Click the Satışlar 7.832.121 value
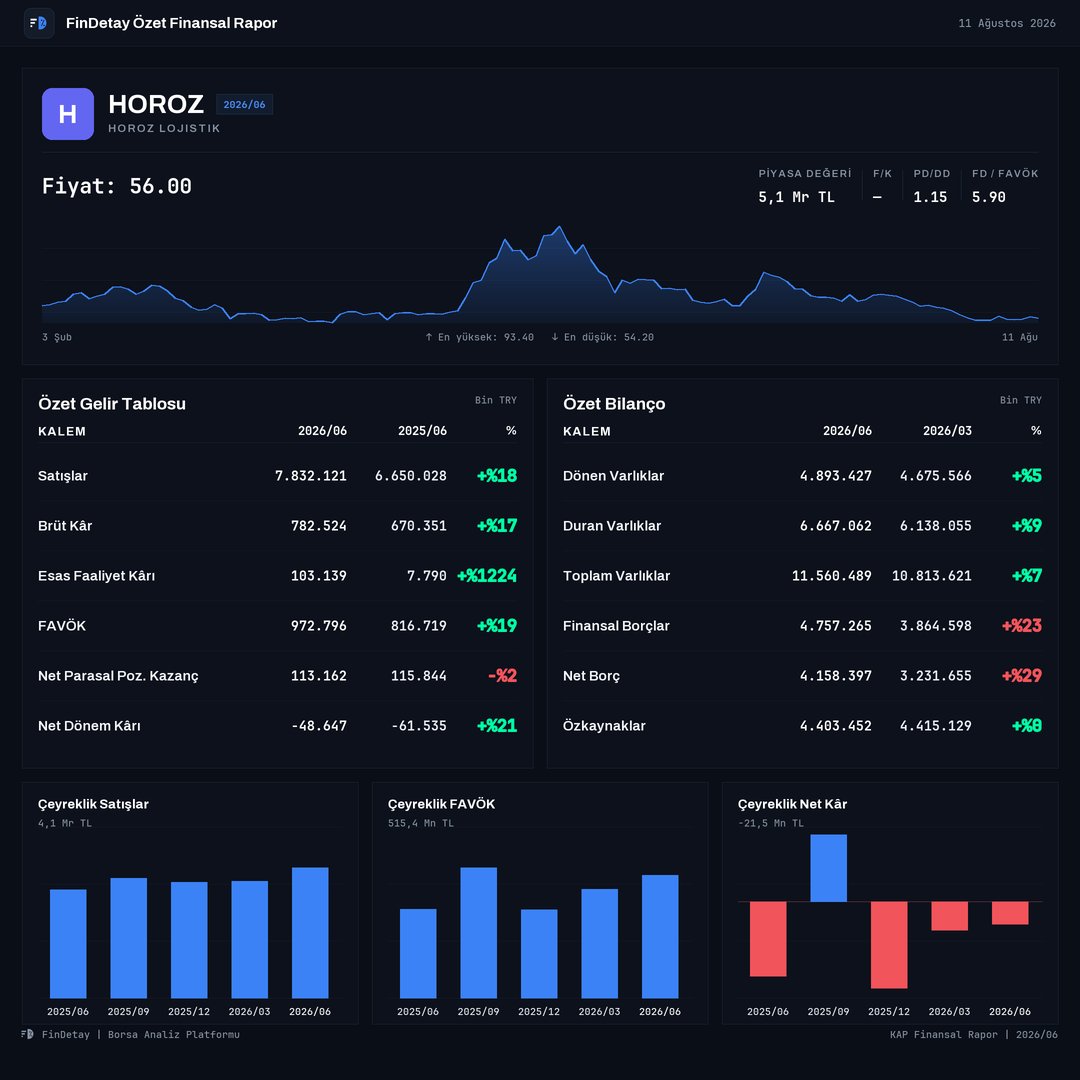 [311, 476]
